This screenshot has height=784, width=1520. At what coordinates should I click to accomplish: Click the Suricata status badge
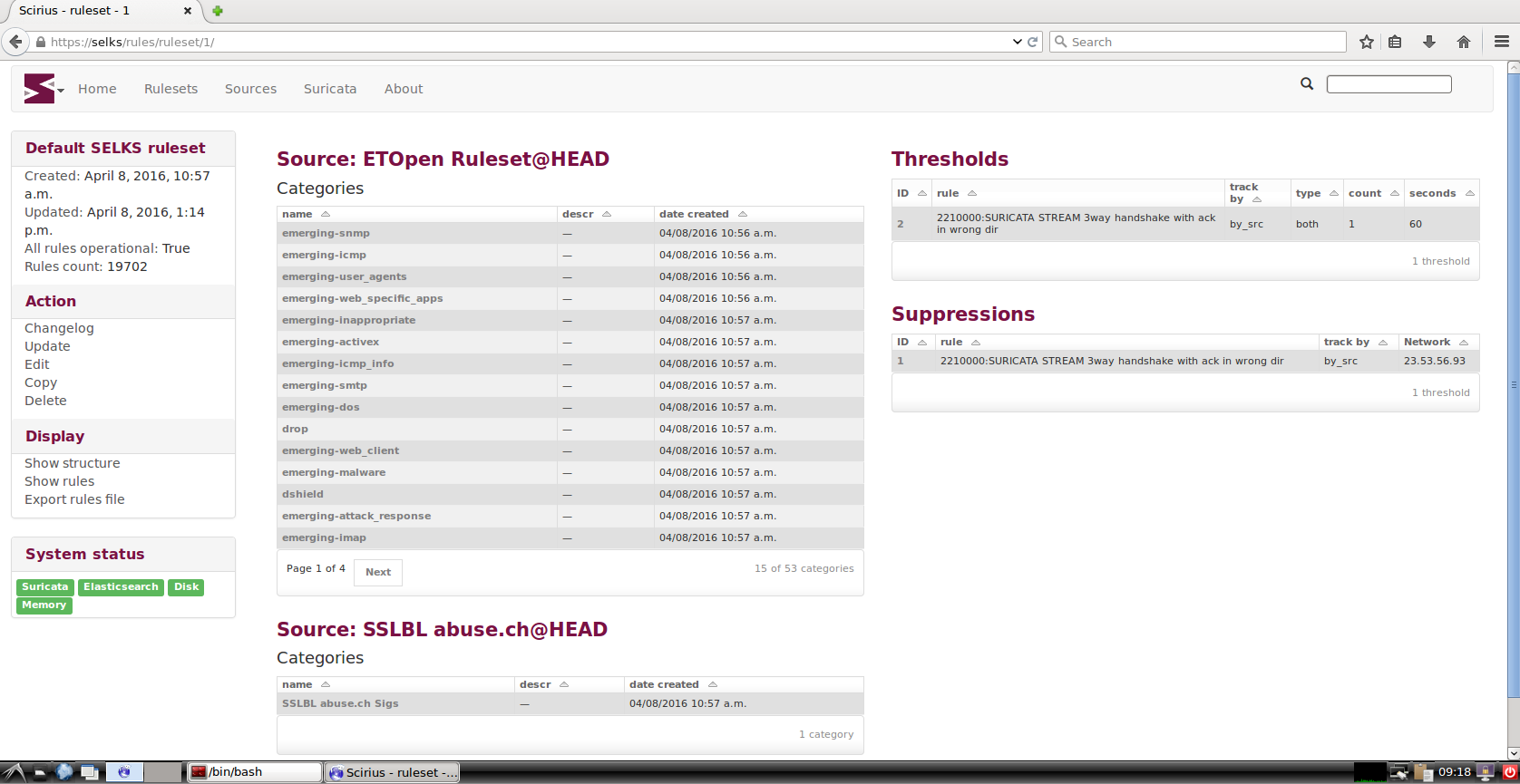point(45,587)
